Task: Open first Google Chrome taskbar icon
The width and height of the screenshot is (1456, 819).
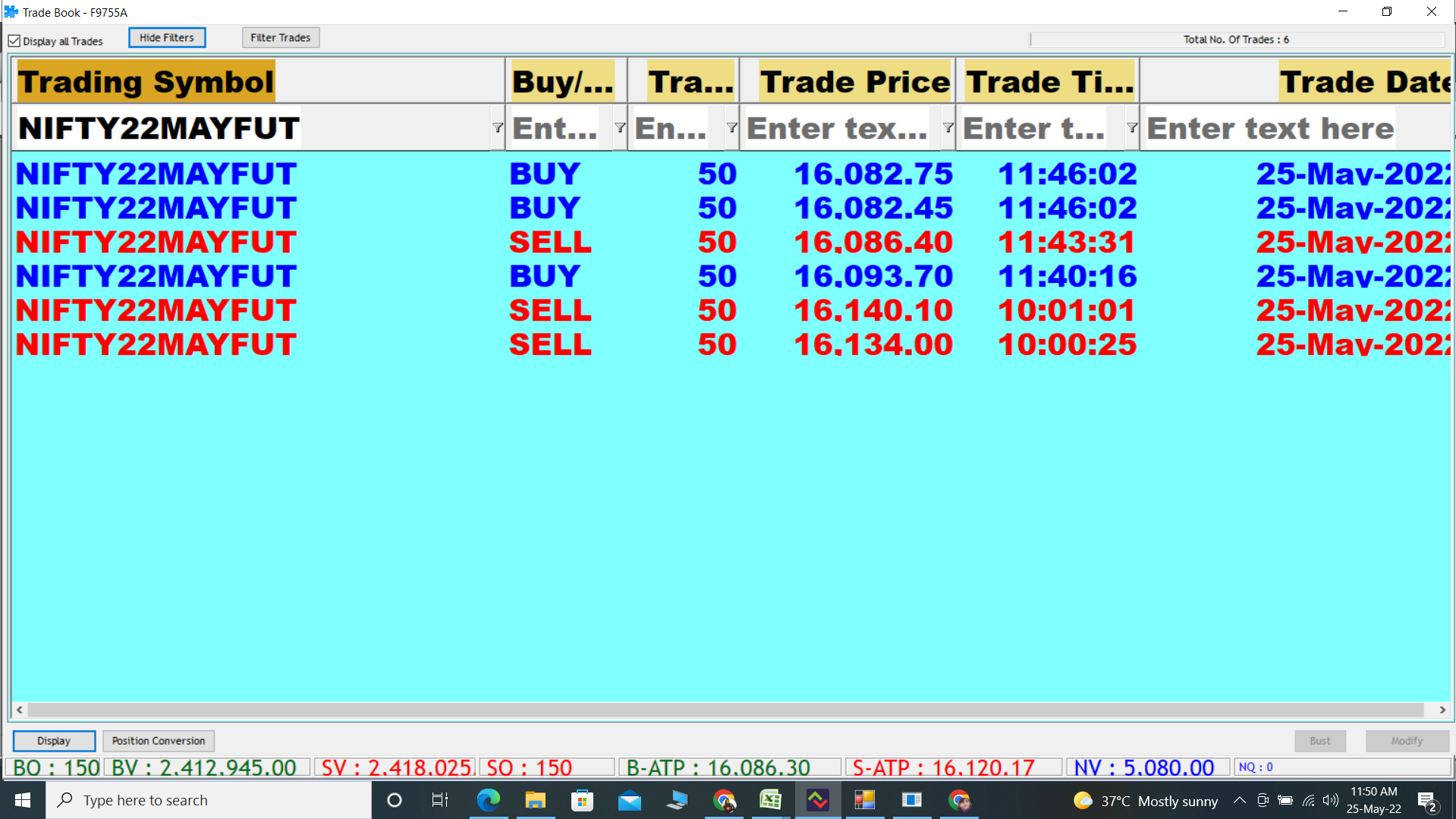Action: (x=724, y=800)
